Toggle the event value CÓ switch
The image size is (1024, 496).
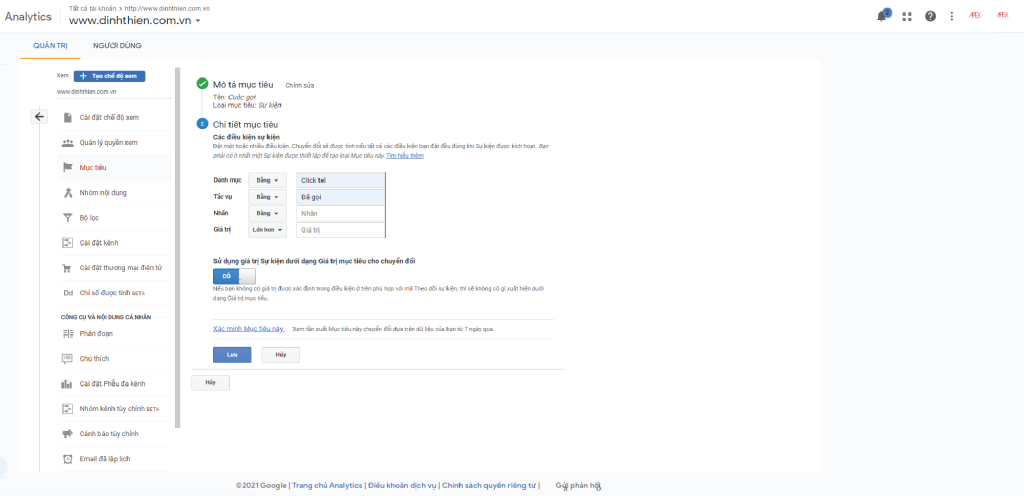coord(234,275)
